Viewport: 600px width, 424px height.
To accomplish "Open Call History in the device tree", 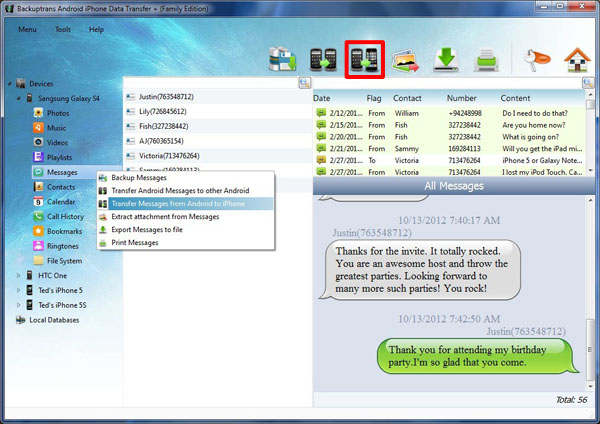I will tap(65, 217).
